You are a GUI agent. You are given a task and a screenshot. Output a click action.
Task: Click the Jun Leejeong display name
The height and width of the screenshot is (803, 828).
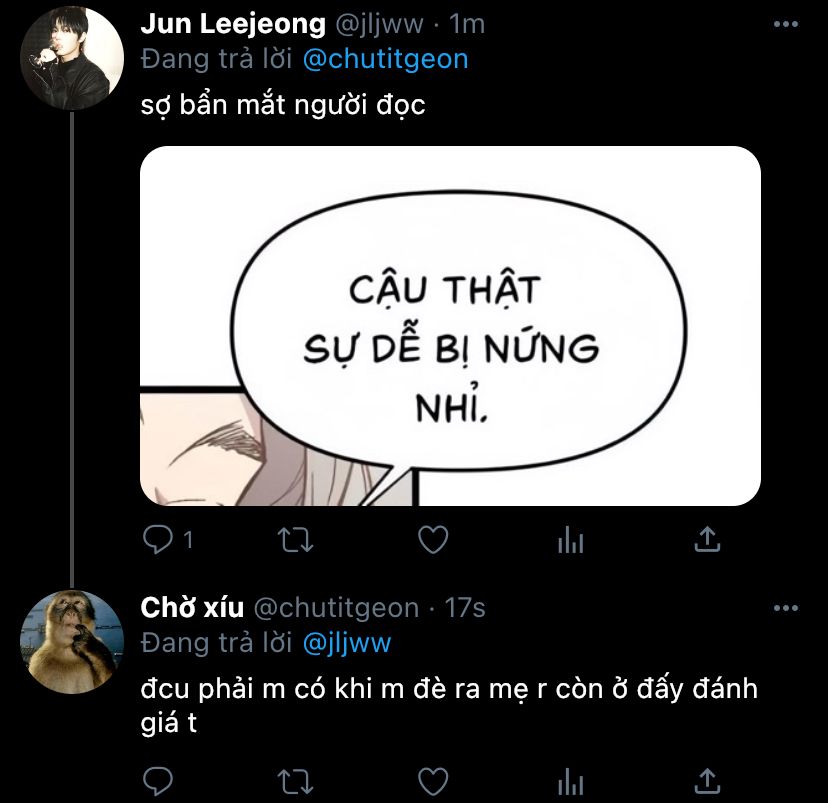(233, 24)
